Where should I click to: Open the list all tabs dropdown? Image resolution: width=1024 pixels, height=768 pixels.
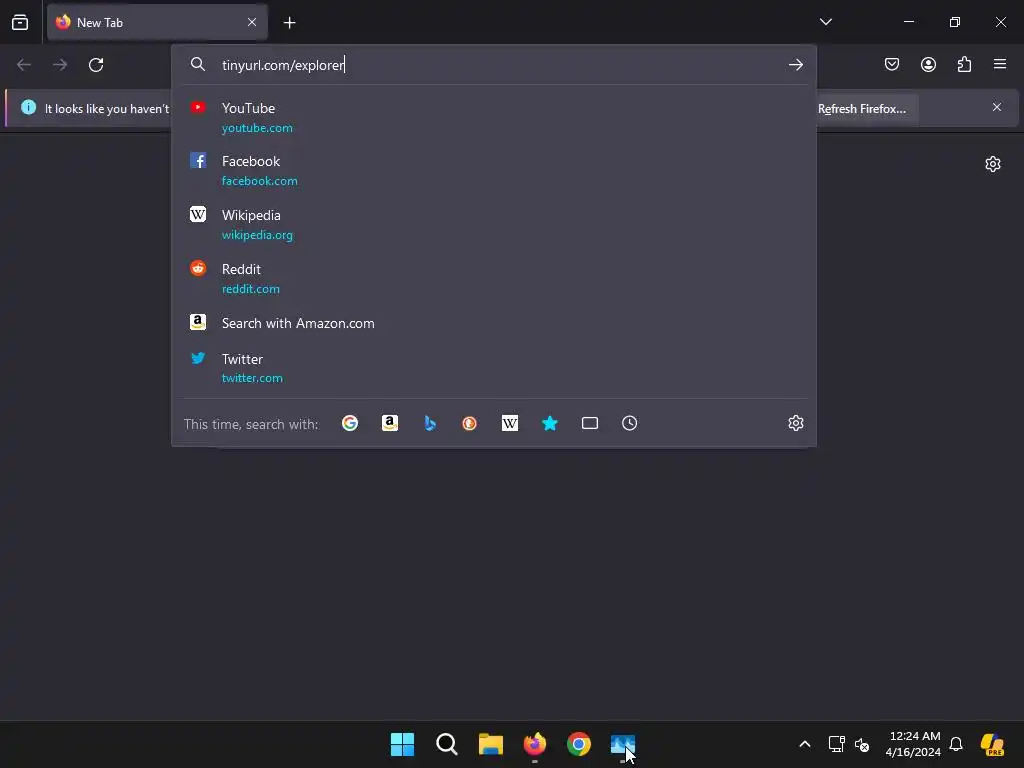pos(825,22)
